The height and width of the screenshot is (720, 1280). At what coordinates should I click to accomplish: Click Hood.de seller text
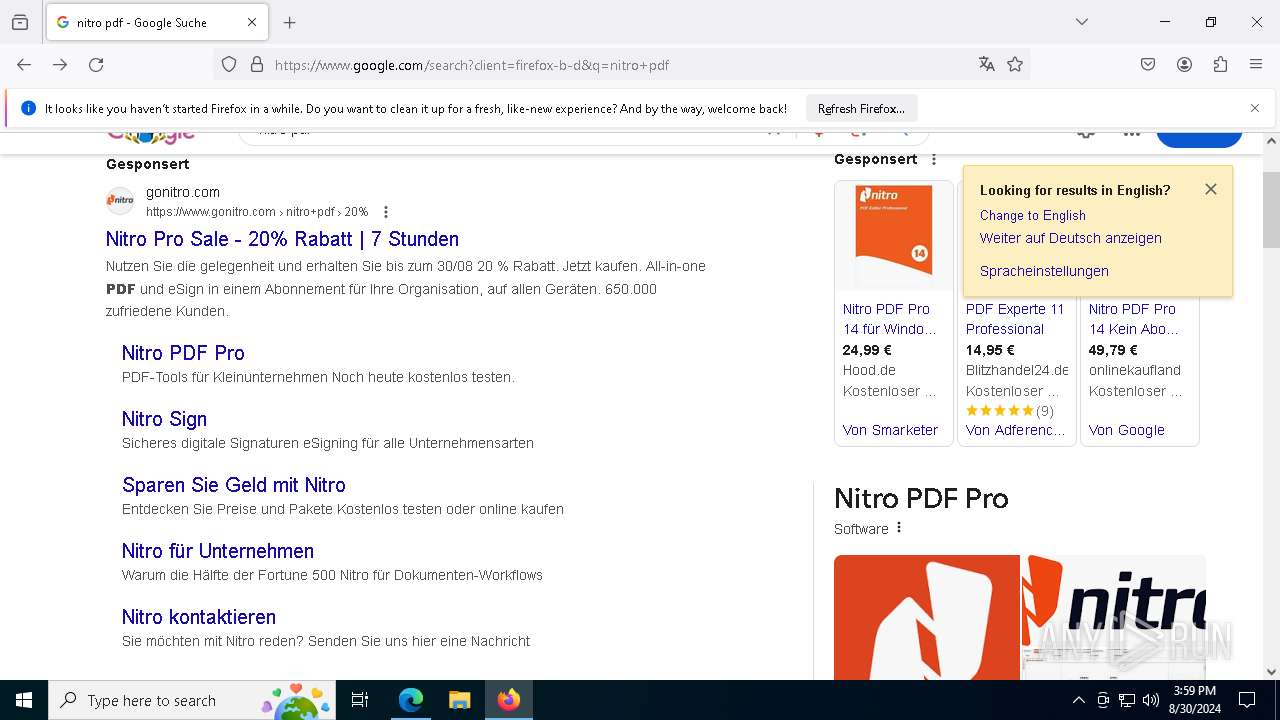click(869, 370)
